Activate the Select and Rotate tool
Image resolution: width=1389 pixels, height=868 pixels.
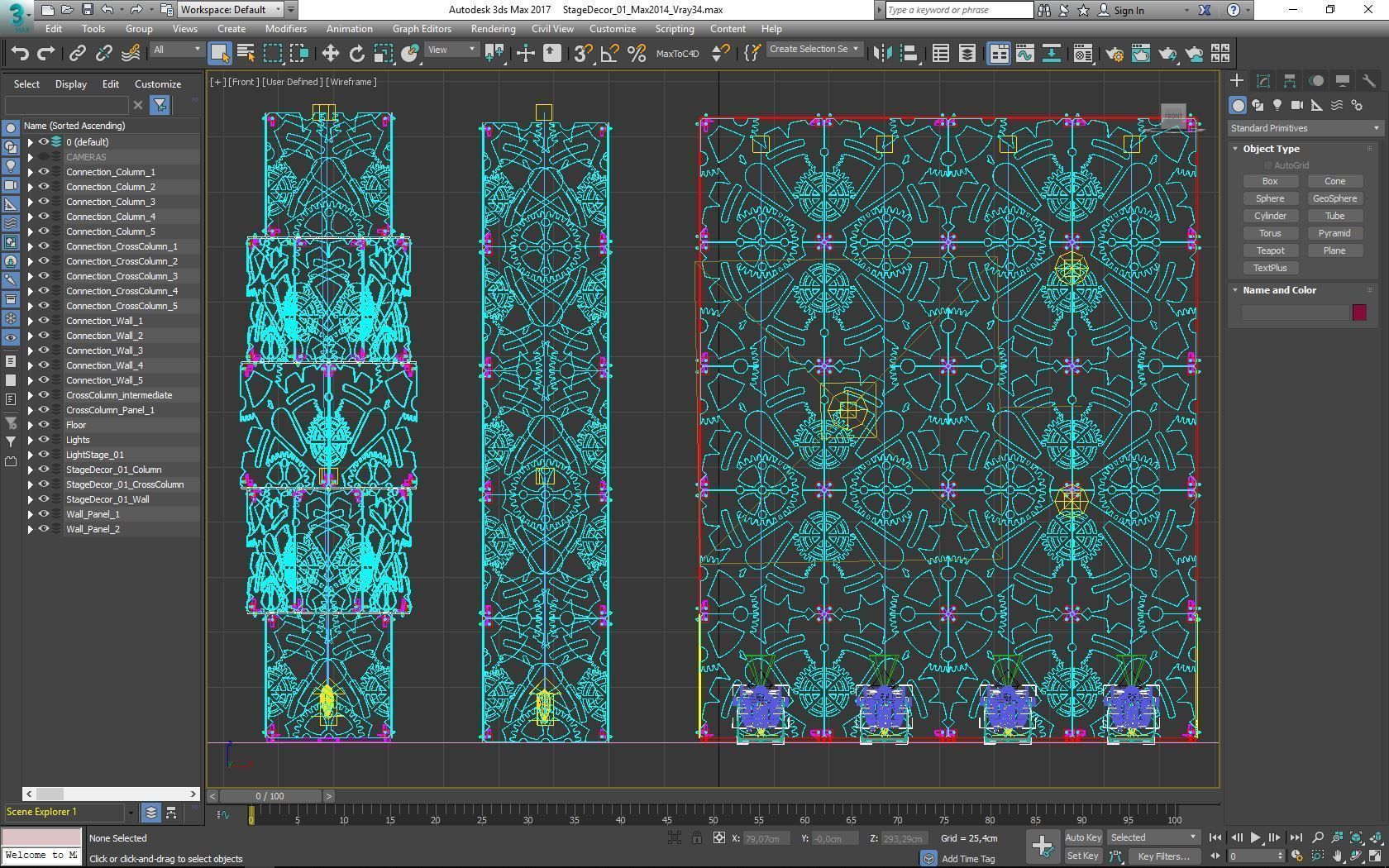356,54
